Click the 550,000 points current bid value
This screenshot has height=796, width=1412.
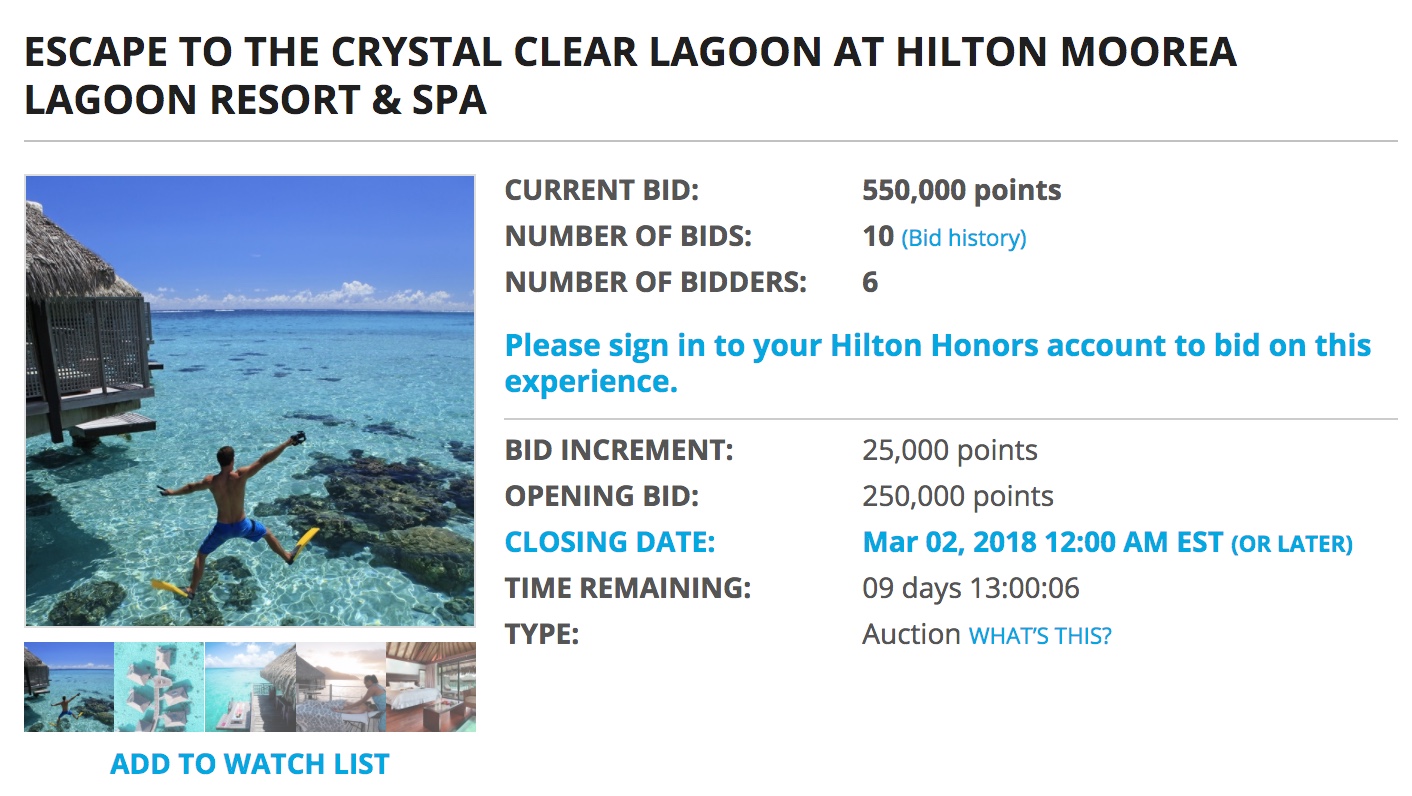coord(961,190)
